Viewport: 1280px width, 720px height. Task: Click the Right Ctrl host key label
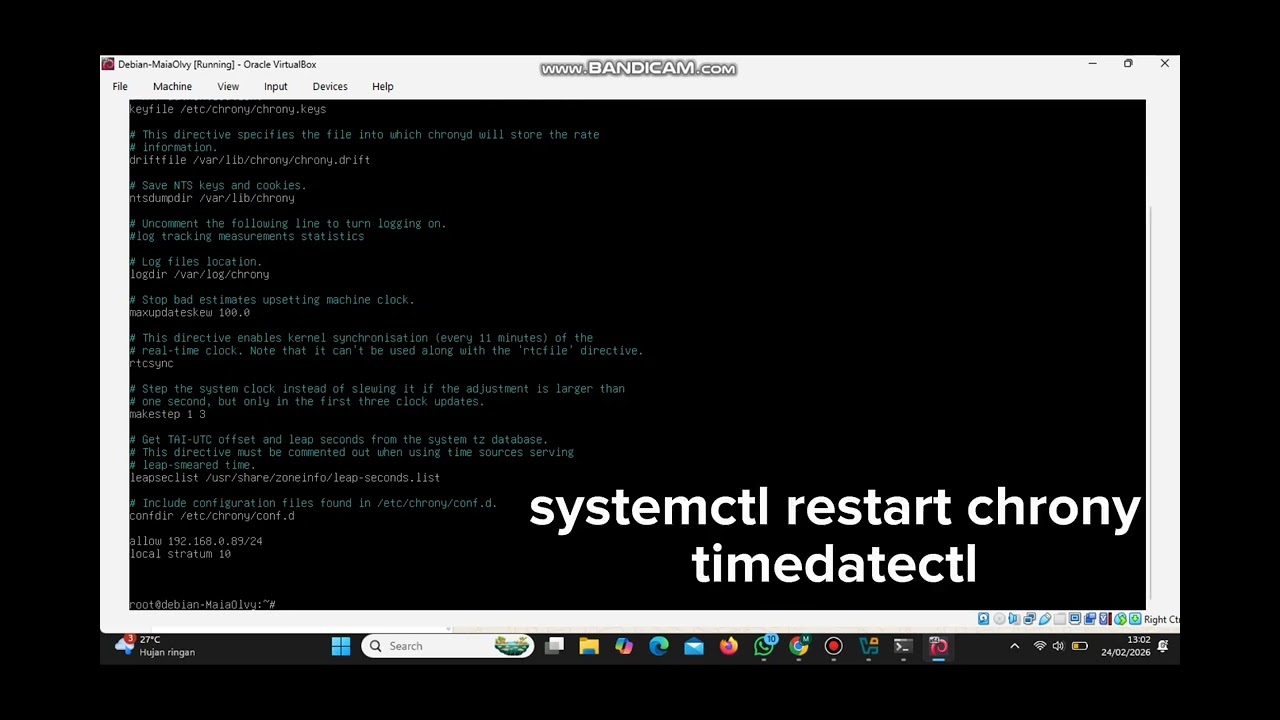point(1162,620)
